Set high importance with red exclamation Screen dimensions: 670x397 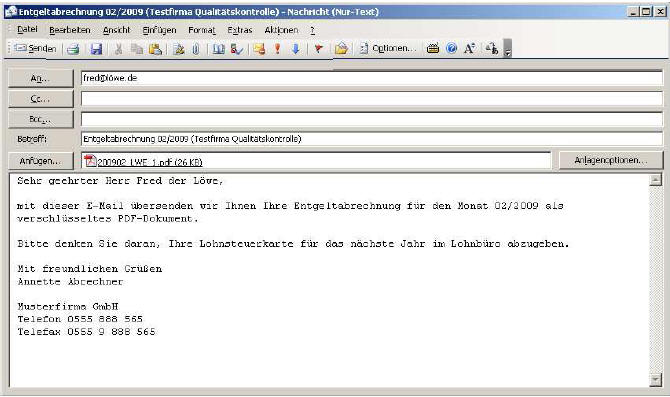(x=277, y=49)
